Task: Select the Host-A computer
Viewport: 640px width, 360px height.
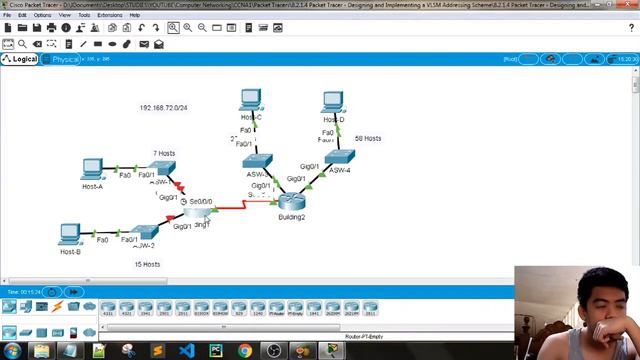Action: [93, 169]
